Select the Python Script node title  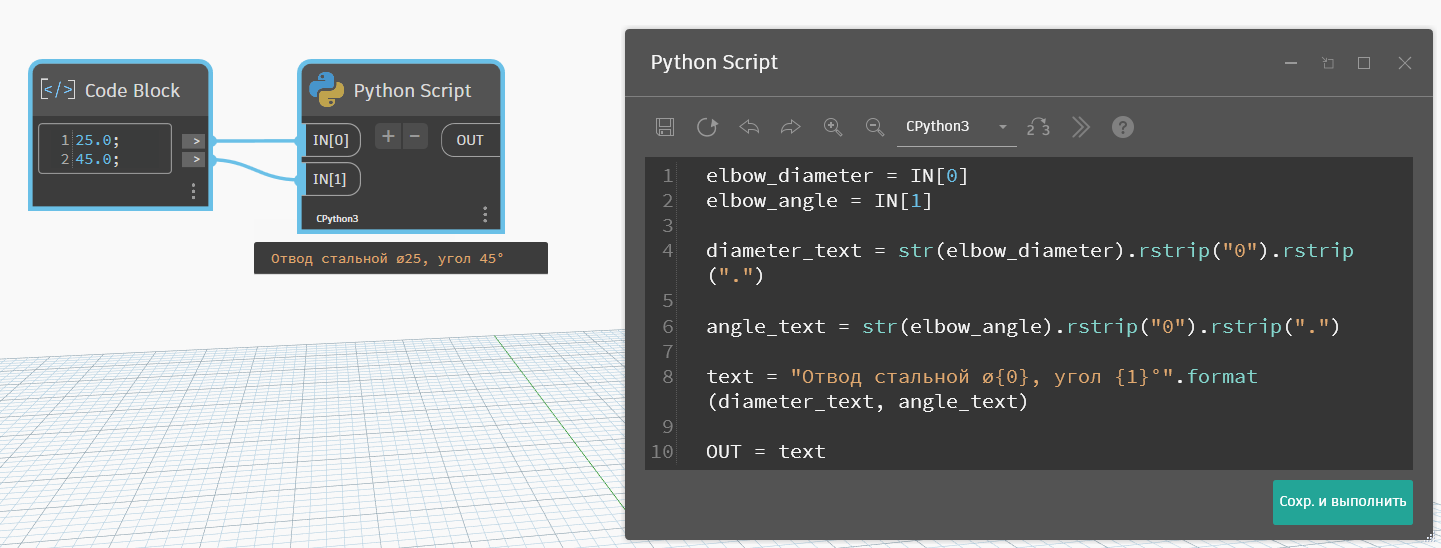point(412,90)
